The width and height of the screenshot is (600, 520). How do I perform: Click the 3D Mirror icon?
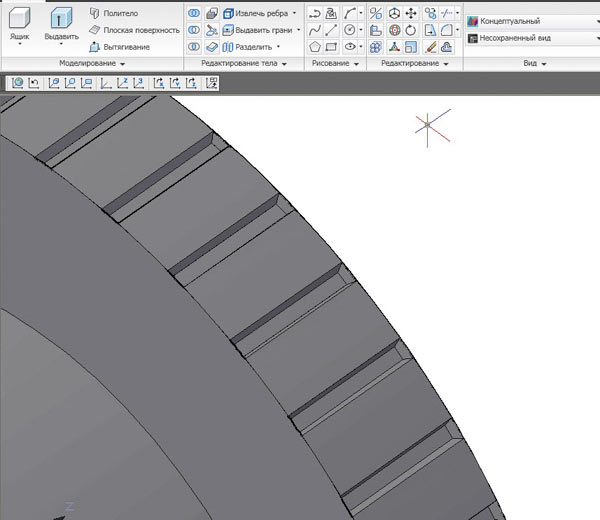tap(376, 13)
